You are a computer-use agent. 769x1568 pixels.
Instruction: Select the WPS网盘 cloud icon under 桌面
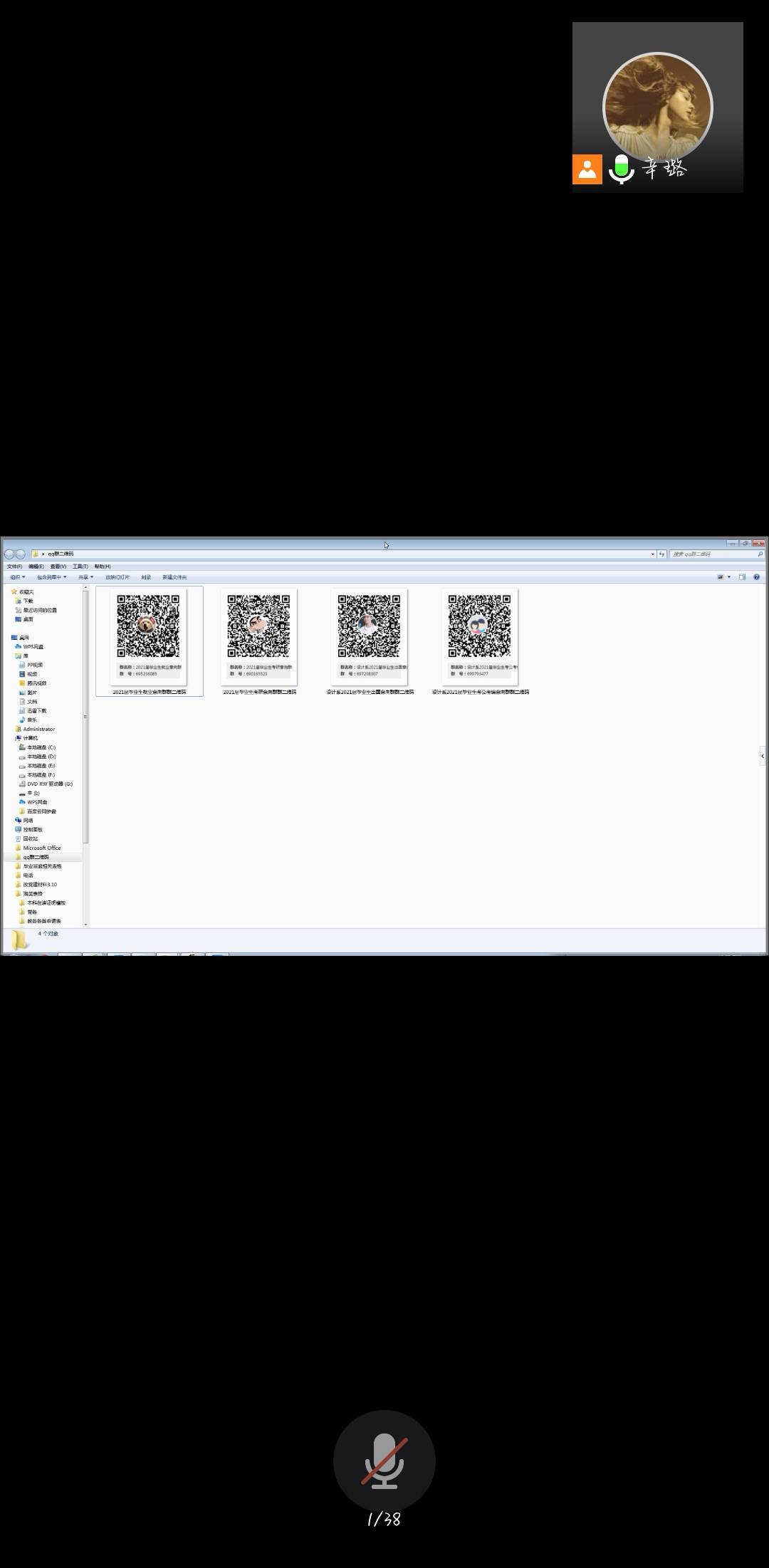tap(19, 647)
